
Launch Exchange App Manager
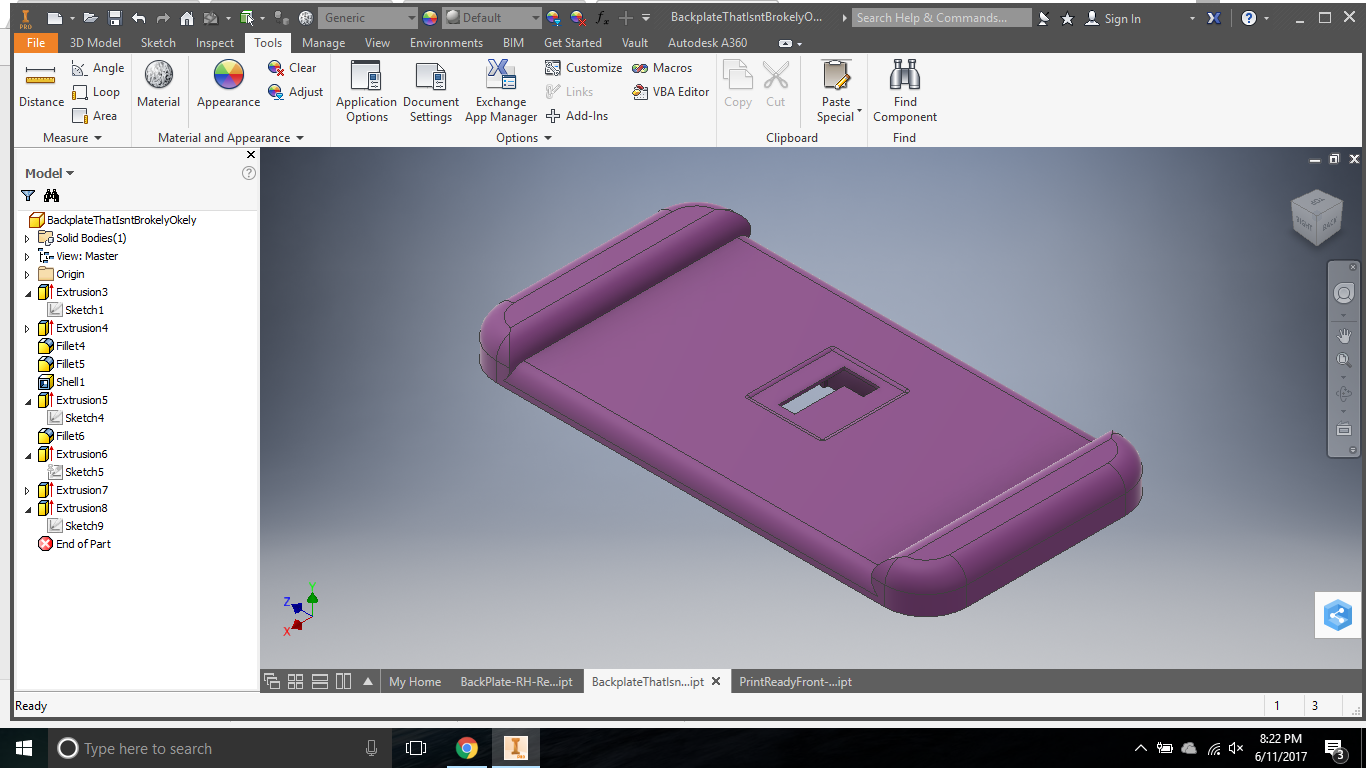point(501,92)
